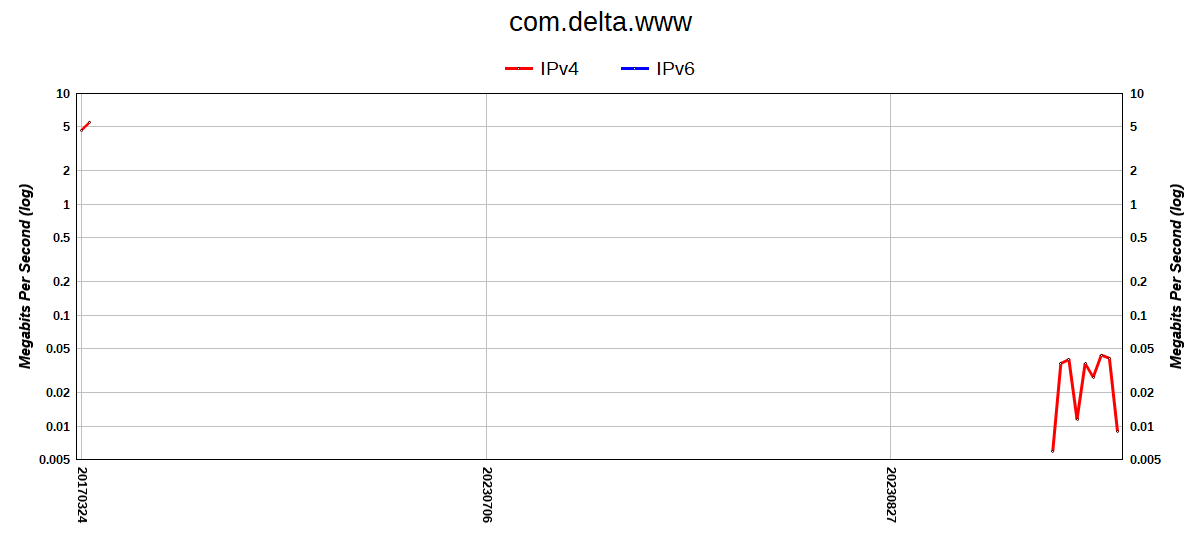Screen dimensions: 1200x550
Task: Click the right y-axis 0.02 tick label
Action: (1141, 393)
